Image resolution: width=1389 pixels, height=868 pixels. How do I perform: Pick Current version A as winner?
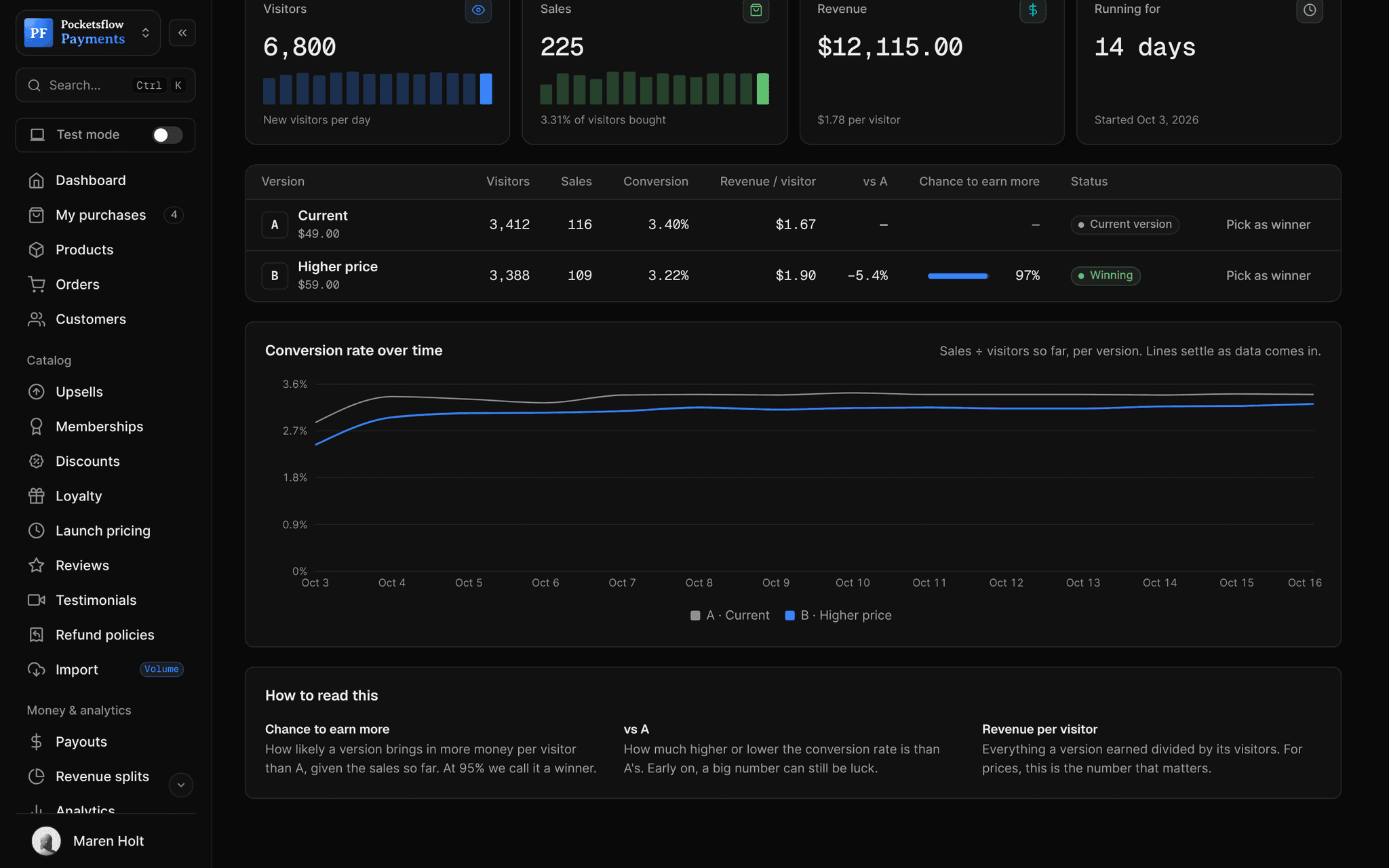point(1268,224)
